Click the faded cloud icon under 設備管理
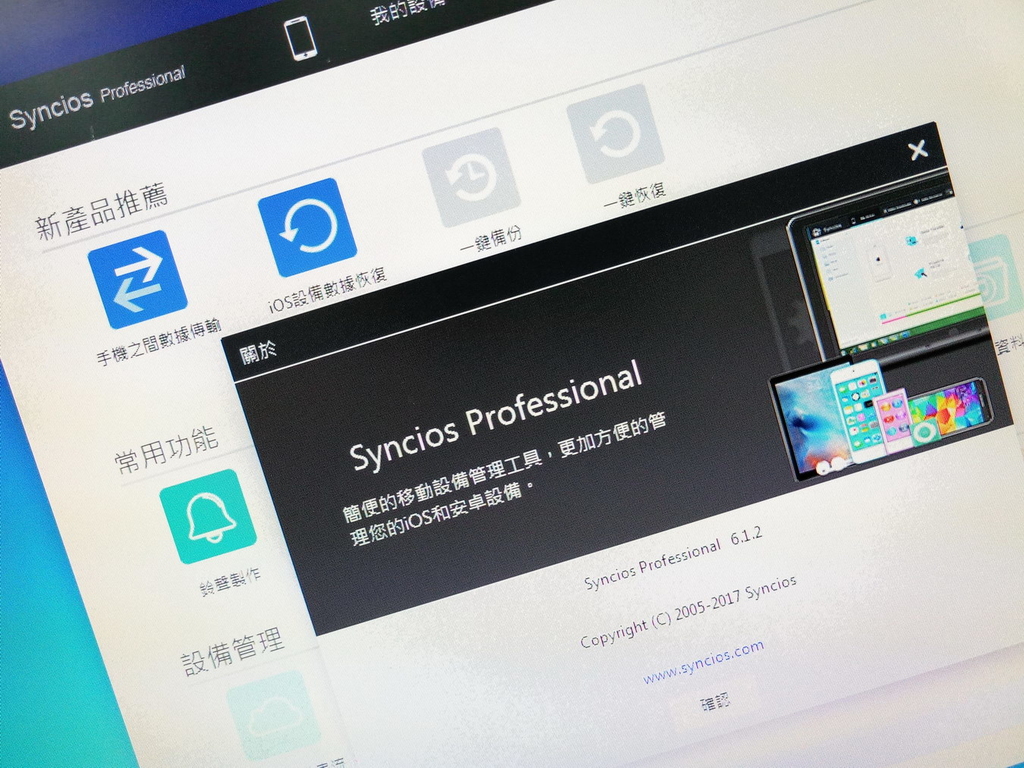The height and width of the screenshot is (768, 1024). (x=275, y=714)
